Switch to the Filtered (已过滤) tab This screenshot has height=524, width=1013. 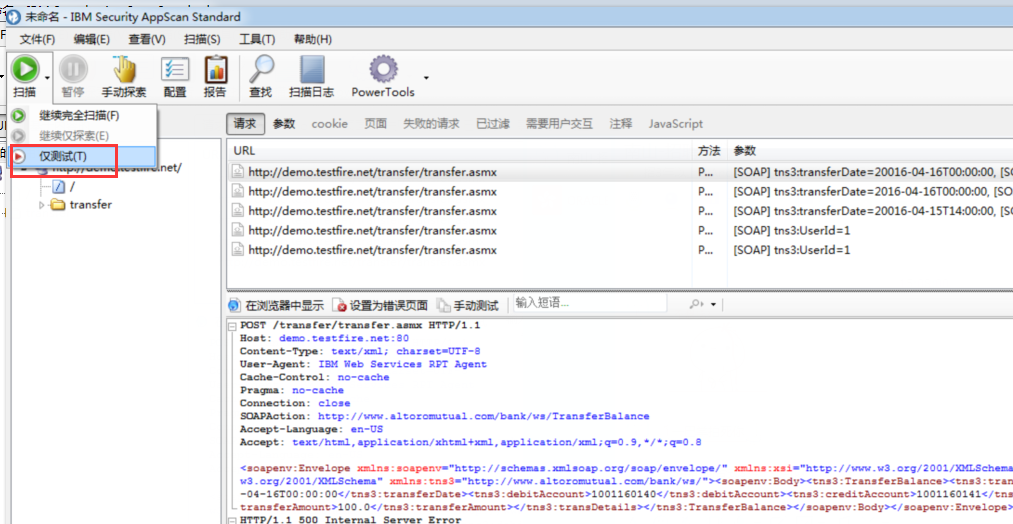pyautogui.click(x=493, y=123)
